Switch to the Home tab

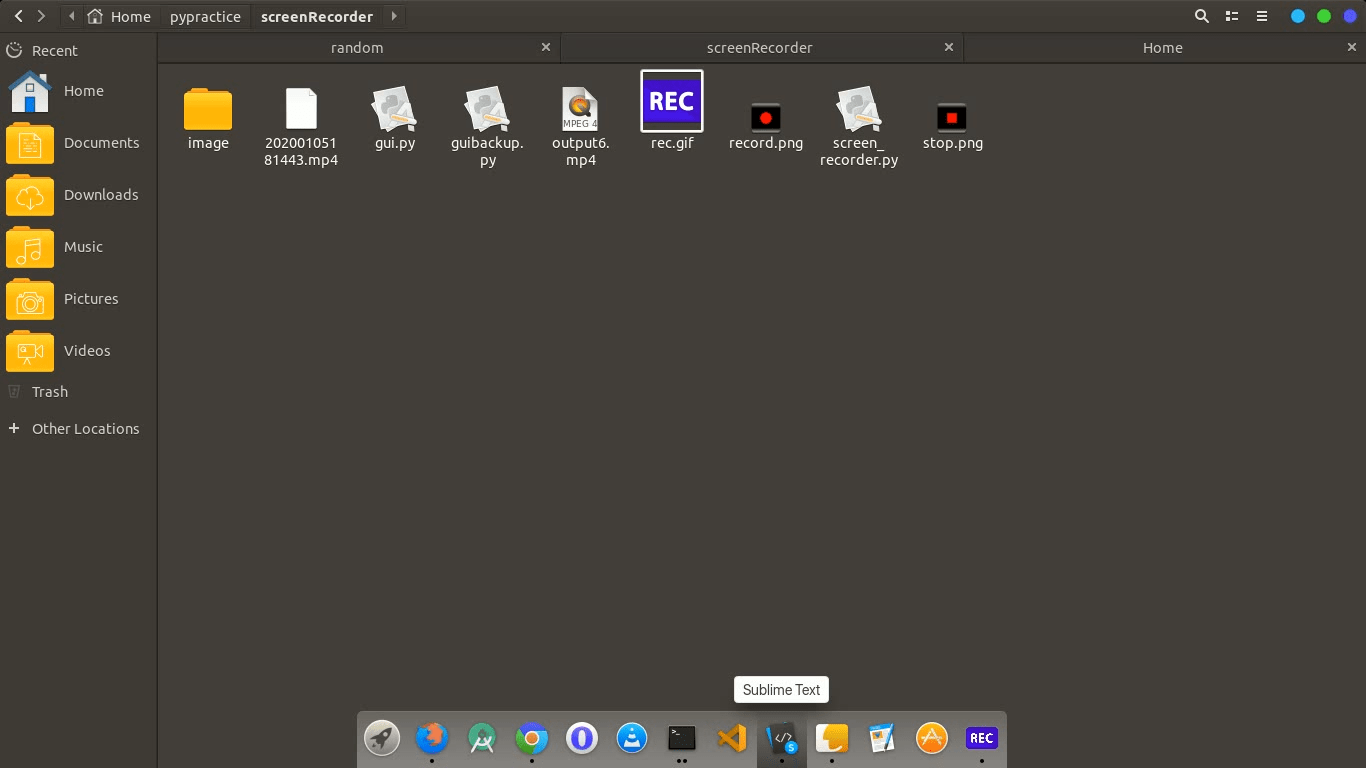click(1162, 48)
